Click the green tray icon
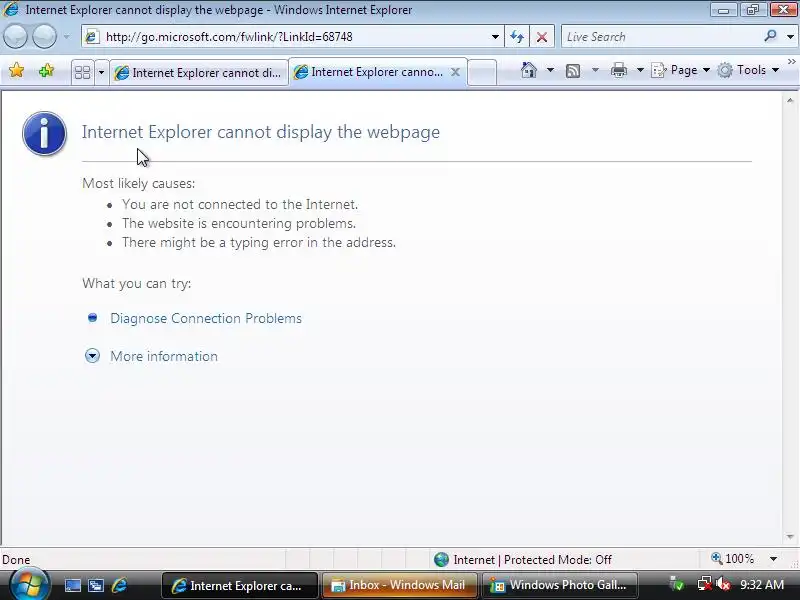800x600 pixels. pos(677,583)
